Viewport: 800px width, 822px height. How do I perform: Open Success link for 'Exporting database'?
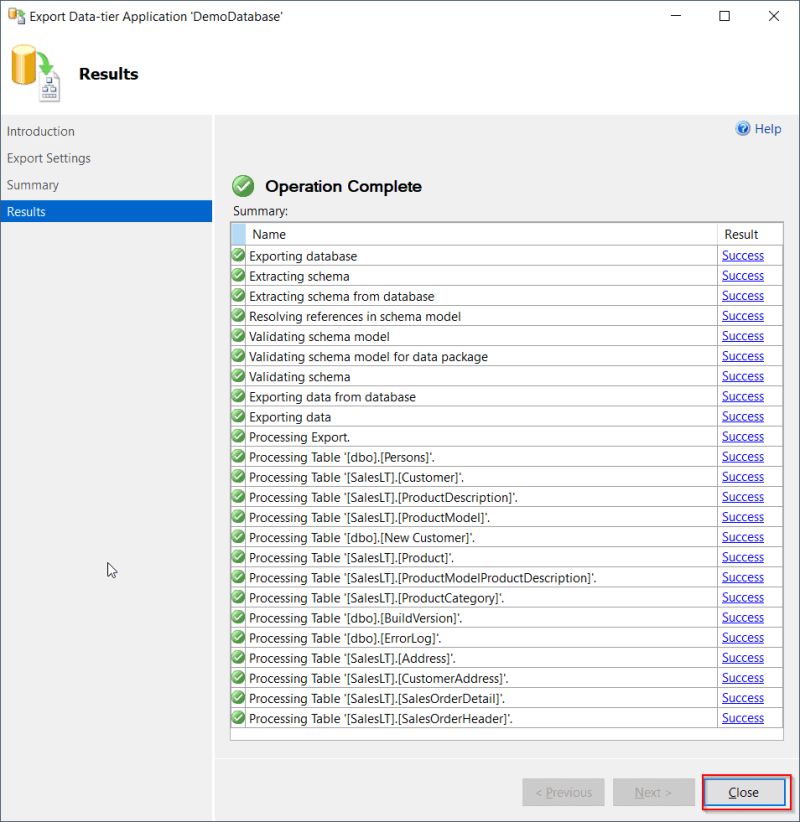743,256
